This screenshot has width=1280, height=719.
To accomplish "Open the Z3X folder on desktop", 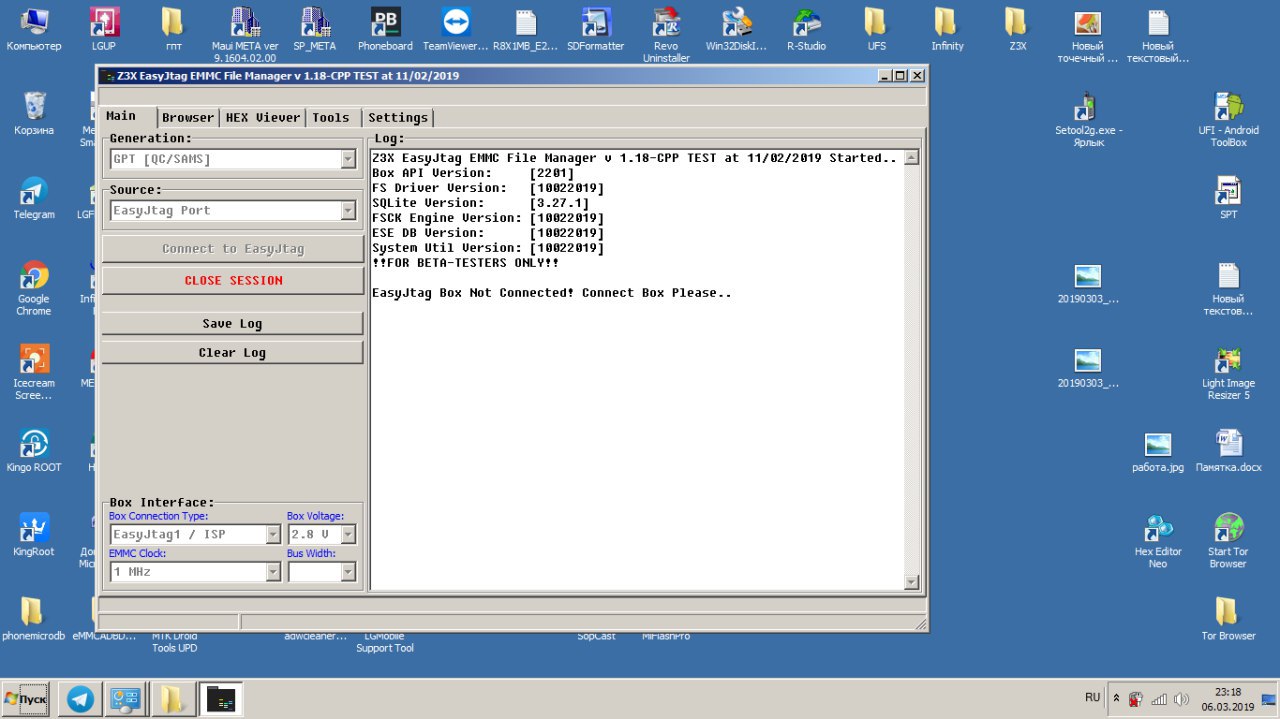I will [1017, 30].
